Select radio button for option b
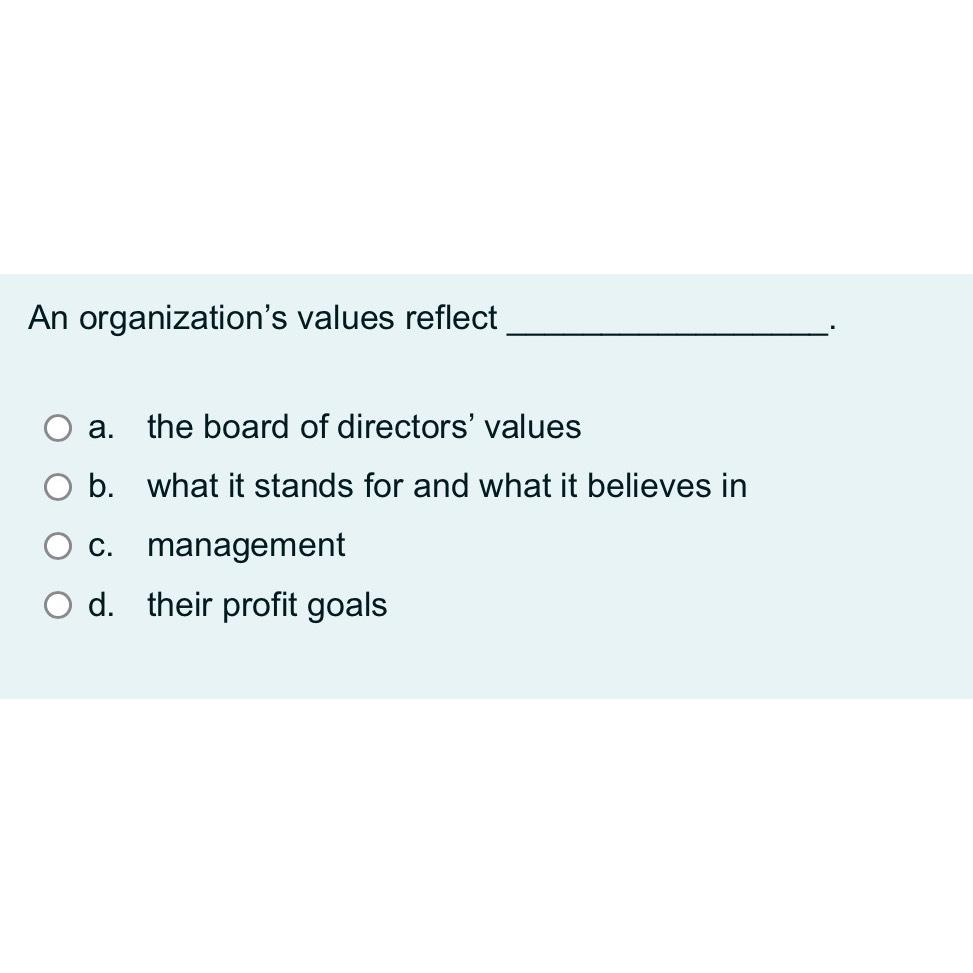 [58, 487]
